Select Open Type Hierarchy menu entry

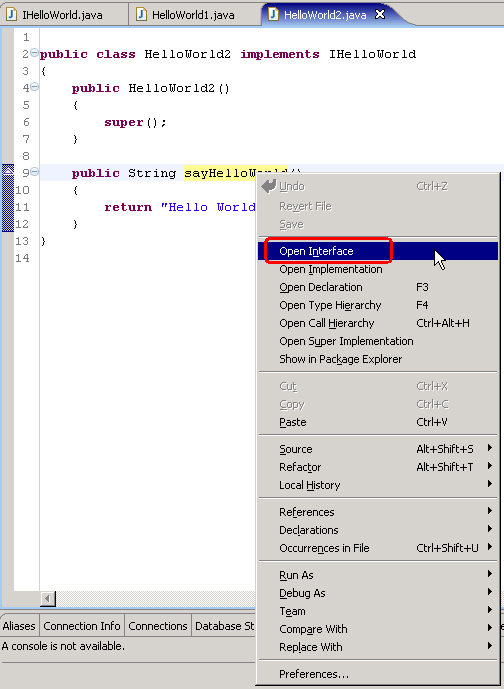[378, 305]
